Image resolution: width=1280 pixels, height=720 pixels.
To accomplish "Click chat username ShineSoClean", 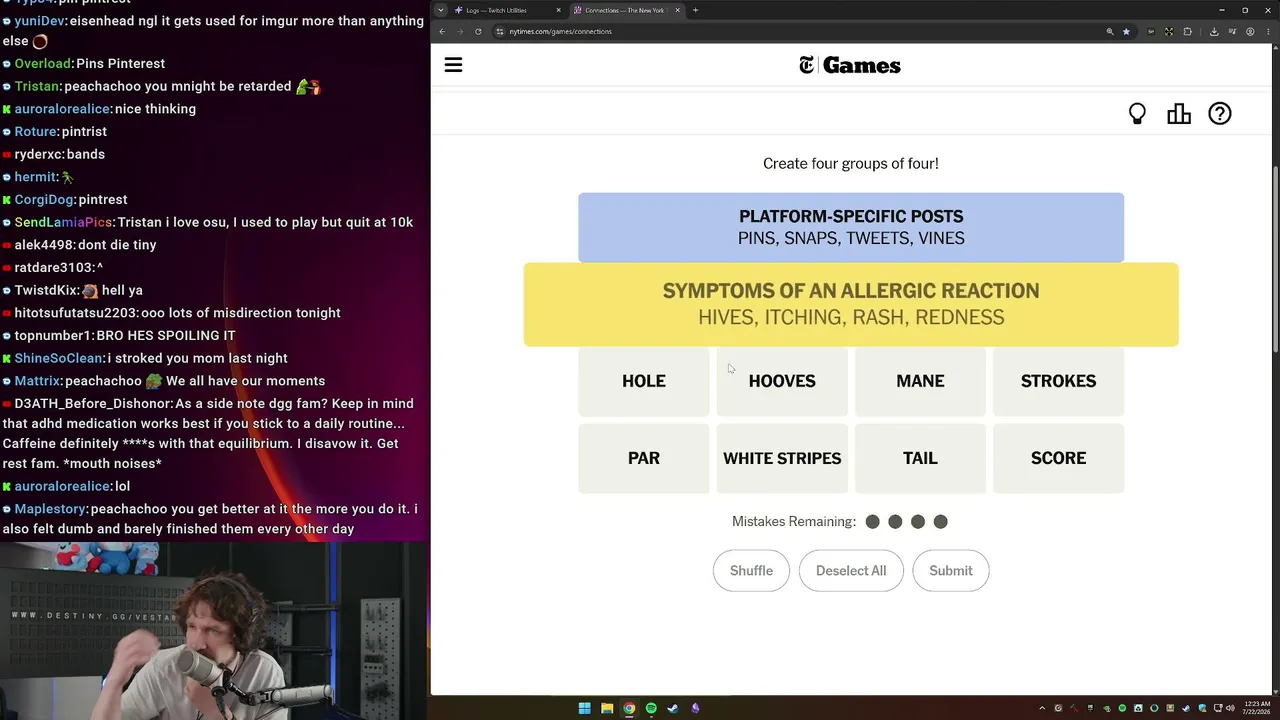I will (59, 358).
